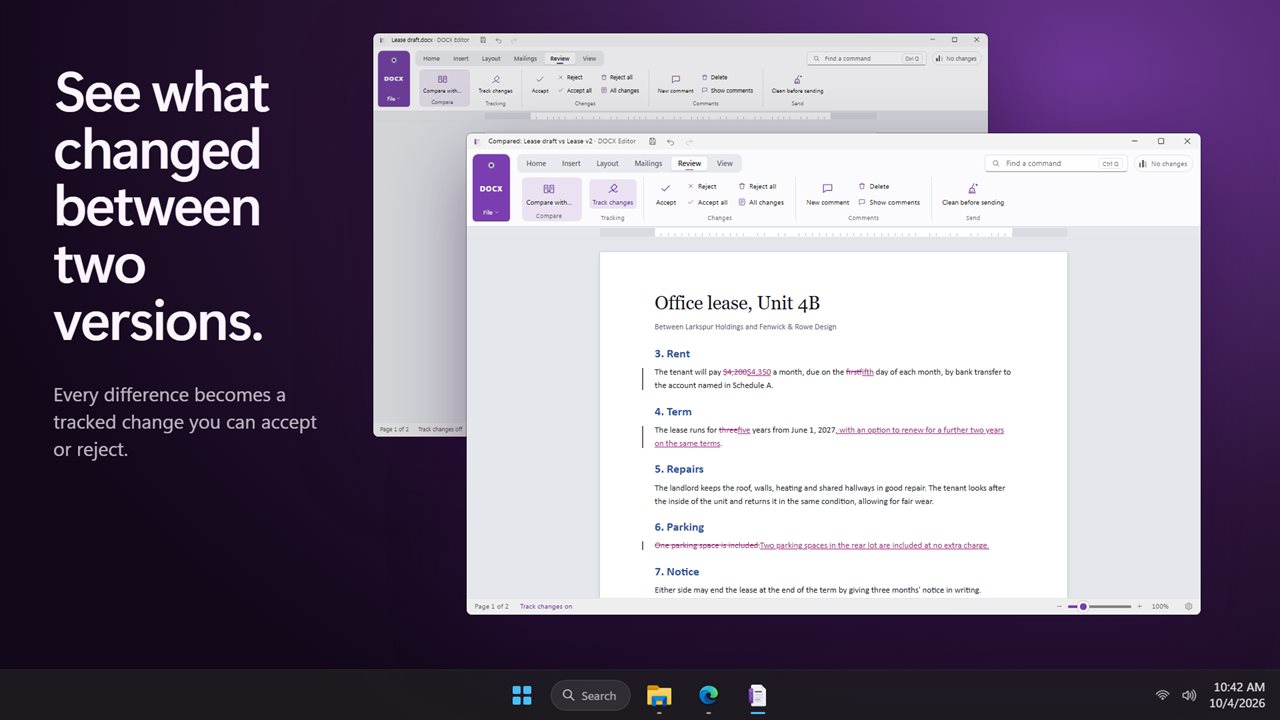Toggle Track changes in the Lease draft.docx window
Screen dimensions: 1280x720
pyautogui.click(x=495, y=84)
